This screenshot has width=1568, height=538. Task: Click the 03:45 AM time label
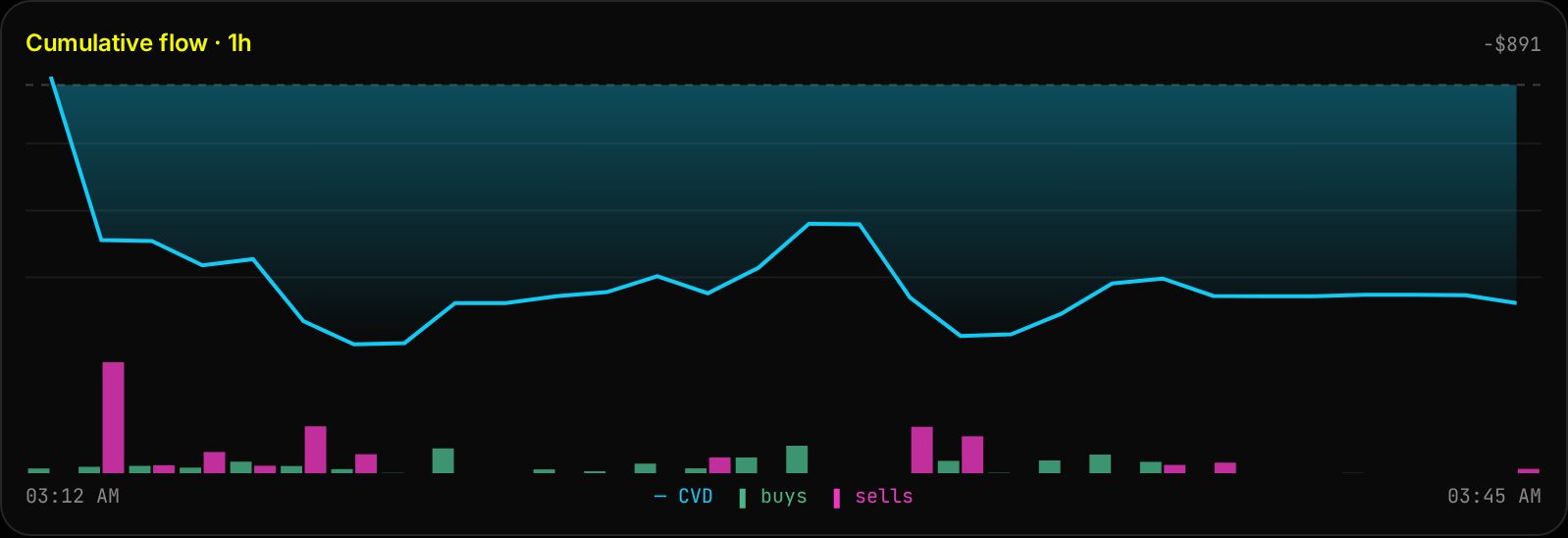[x=1494, y=497]
